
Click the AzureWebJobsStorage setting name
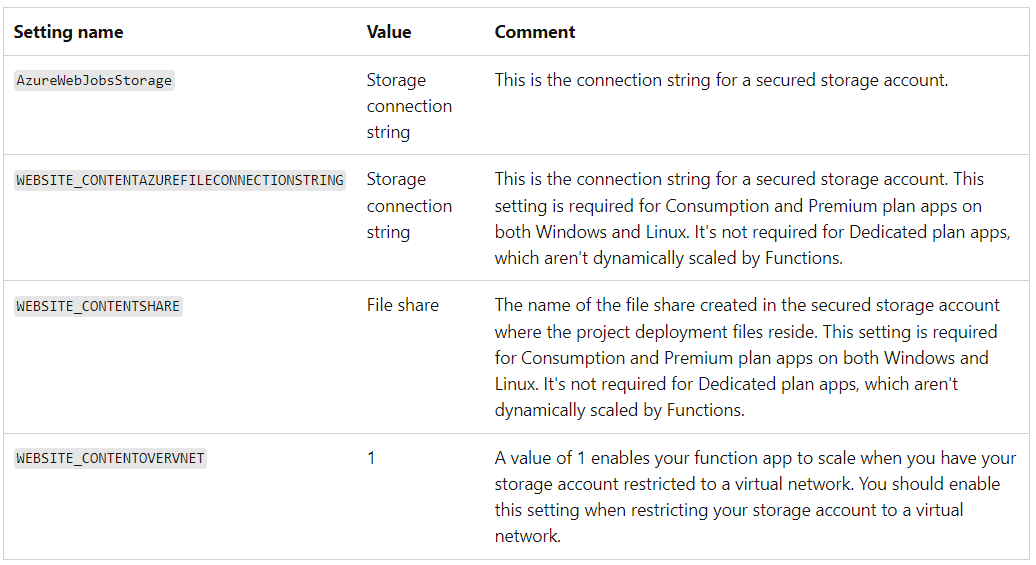pyautogui.click(x=94, y=81)
